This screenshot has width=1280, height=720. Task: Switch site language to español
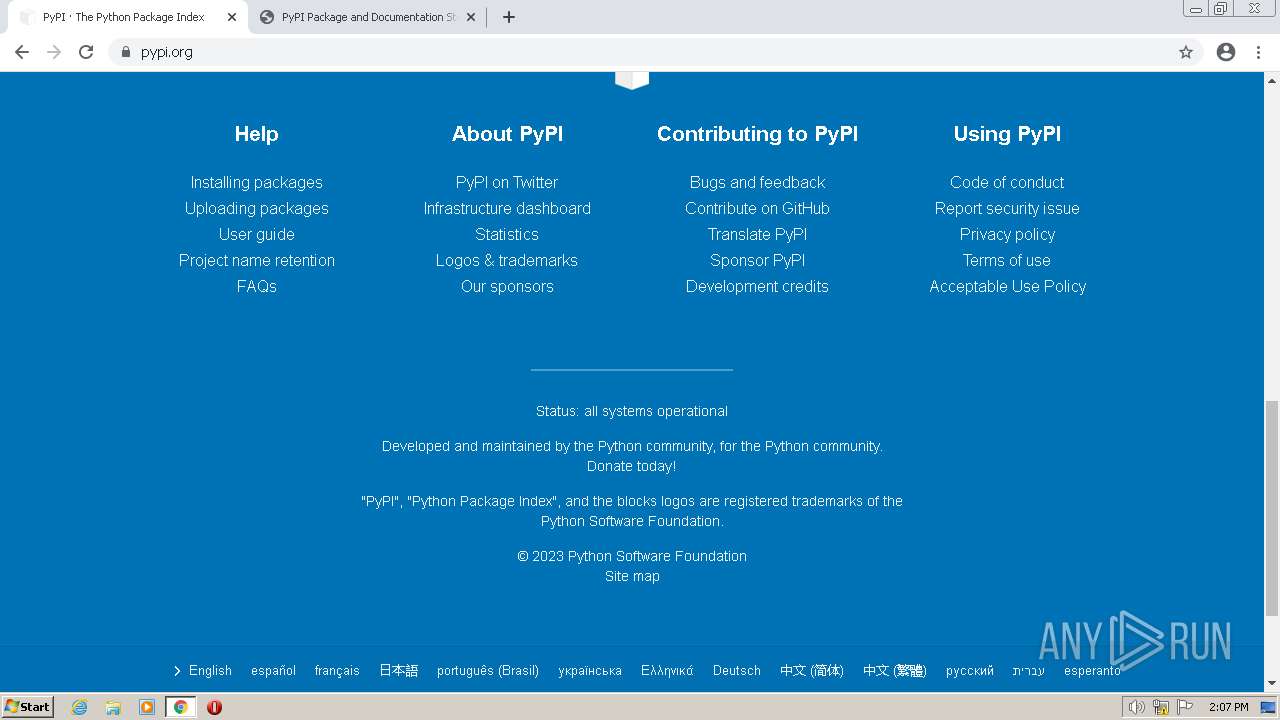pyautogui.click(x=273, y=670)
